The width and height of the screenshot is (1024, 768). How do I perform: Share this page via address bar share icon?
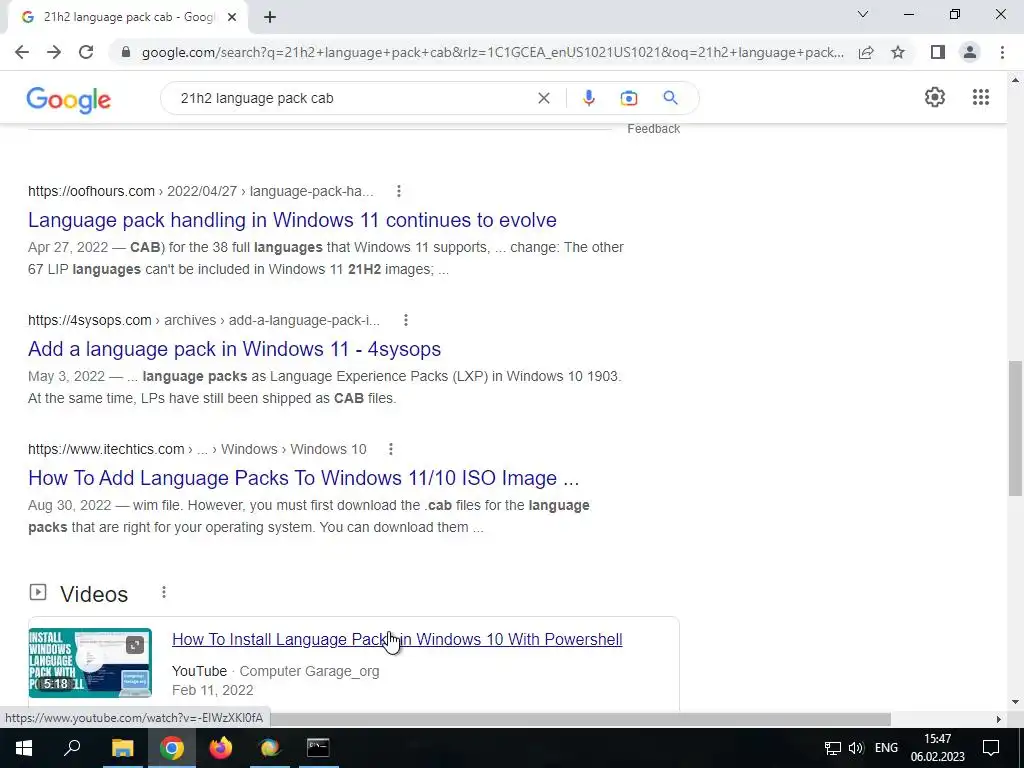[x=866, y=52]
